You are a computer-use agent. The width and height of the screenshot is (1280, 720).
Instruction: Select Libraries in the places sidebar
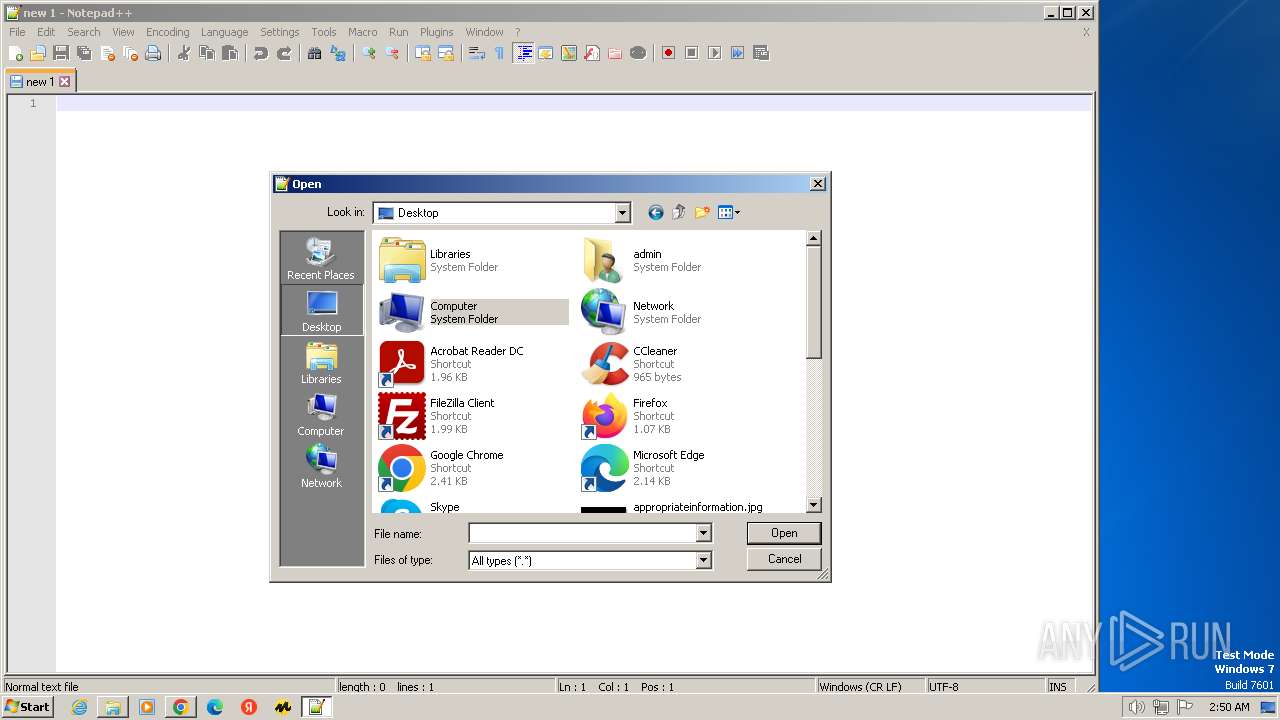(x=321, y=363)
